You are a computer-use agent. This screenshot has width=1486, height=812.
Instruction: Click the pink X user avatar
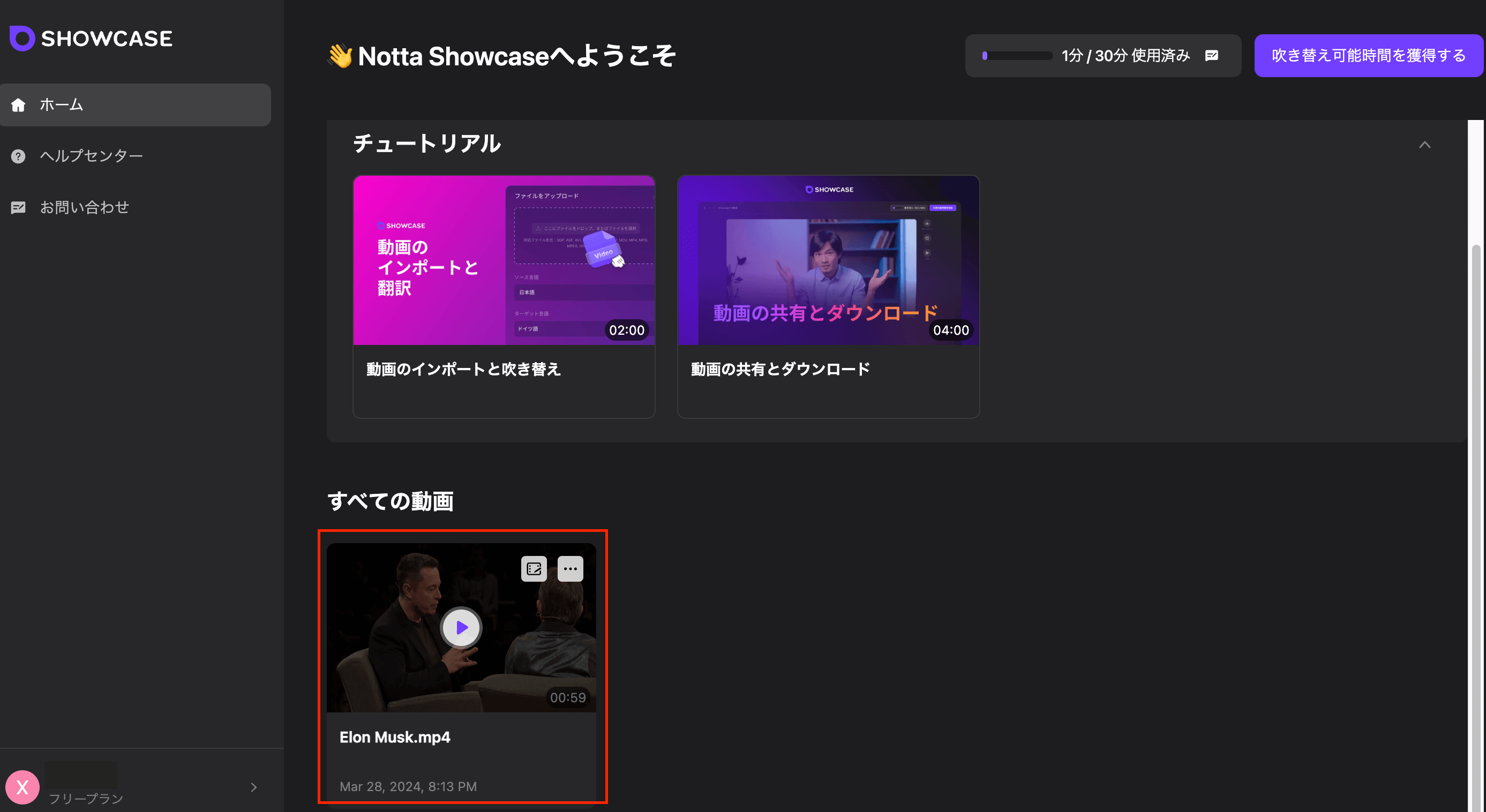22,787
